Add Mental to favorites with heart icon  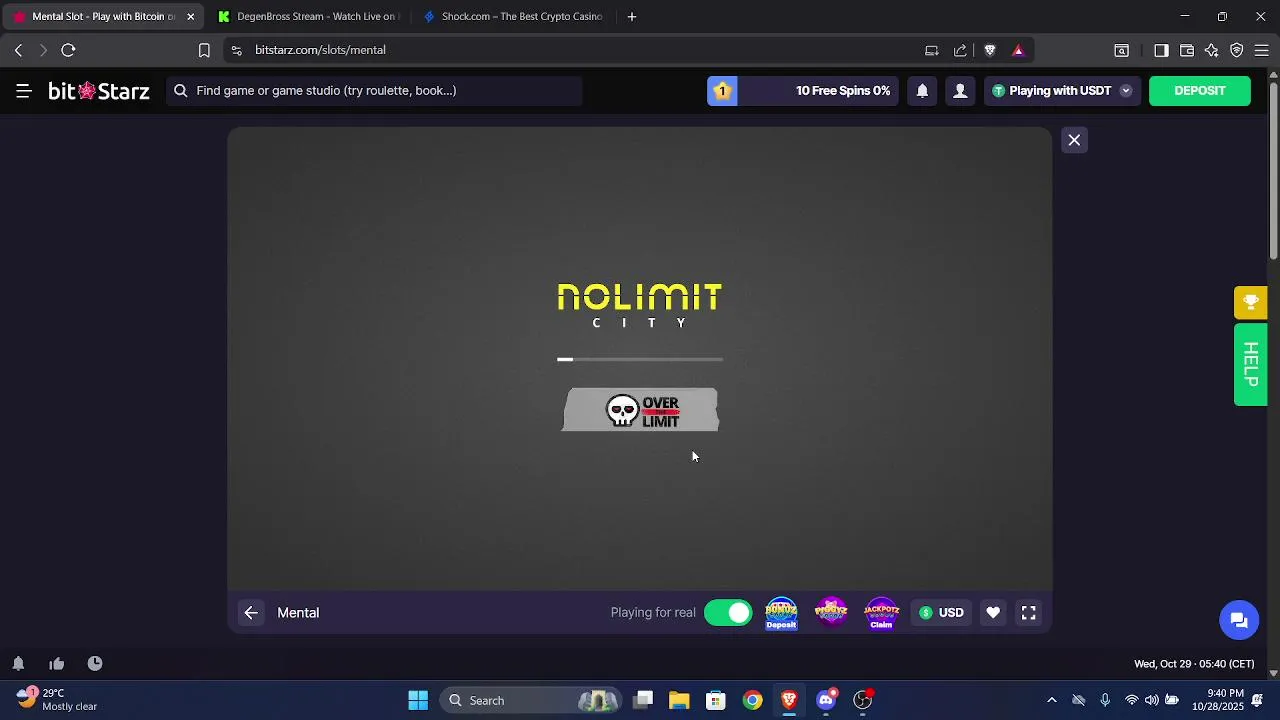993,613
